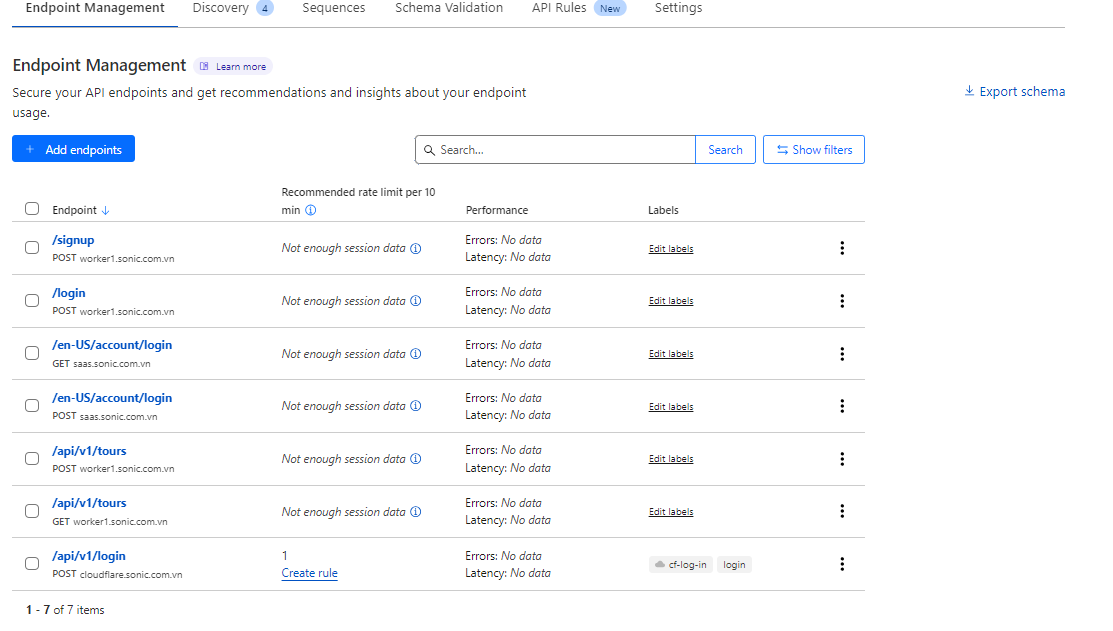Open three-dot menu for /api/v1/login endpoint
This screenshot has width=1113, height=631.
842,564
